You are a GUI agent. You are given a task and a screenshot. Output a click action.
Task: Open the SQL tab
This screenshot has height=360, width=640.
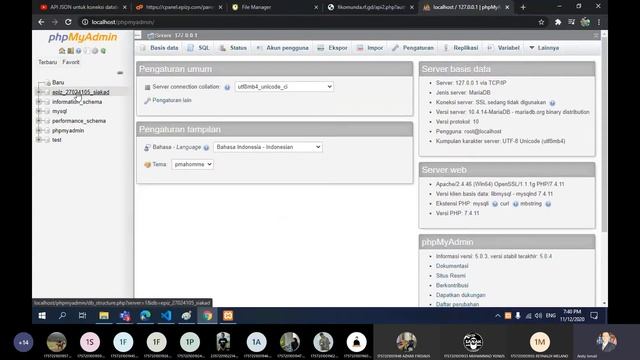[199, 48]
